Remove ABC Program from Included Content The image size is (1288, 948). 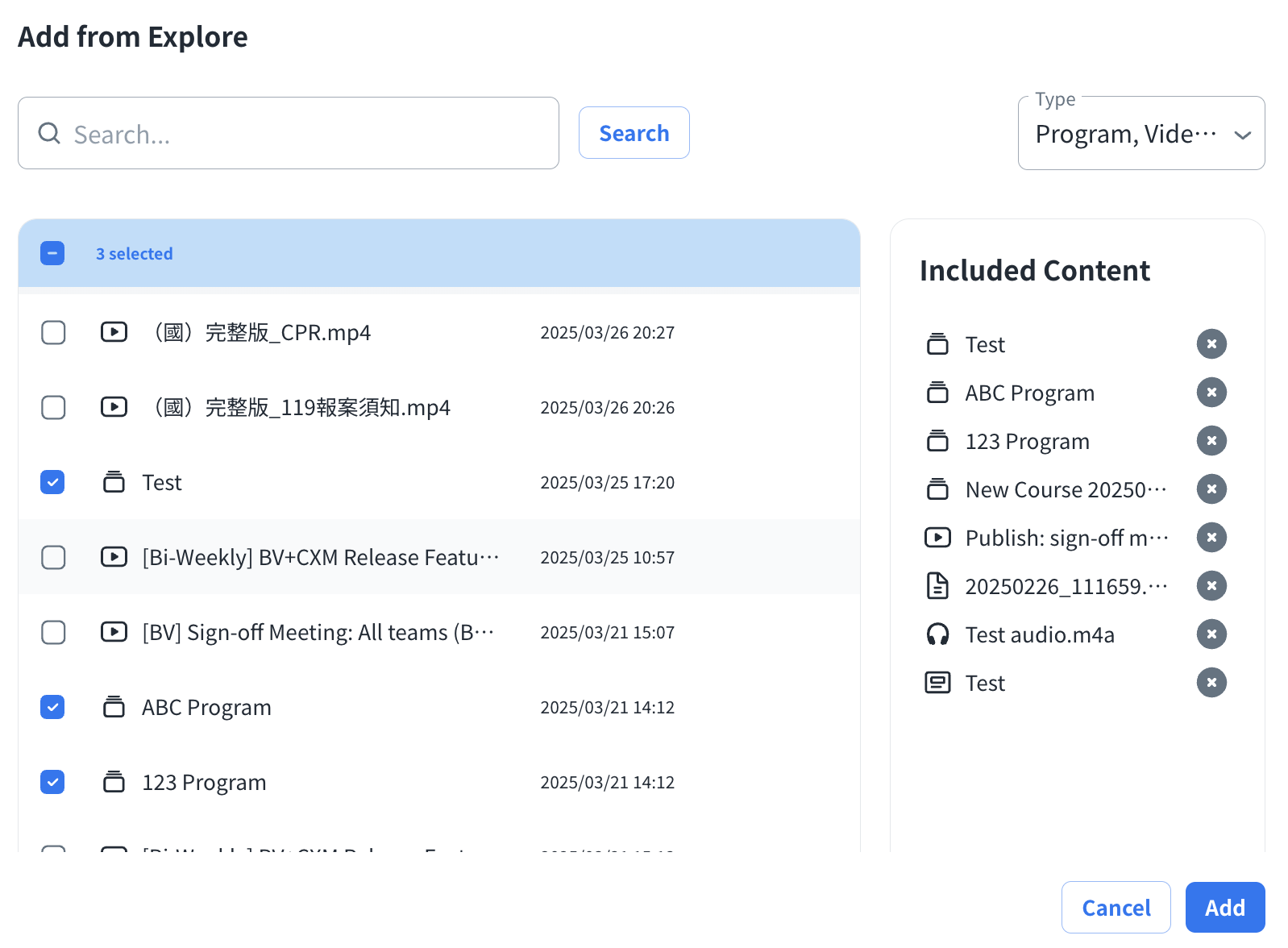(1211, 393)
